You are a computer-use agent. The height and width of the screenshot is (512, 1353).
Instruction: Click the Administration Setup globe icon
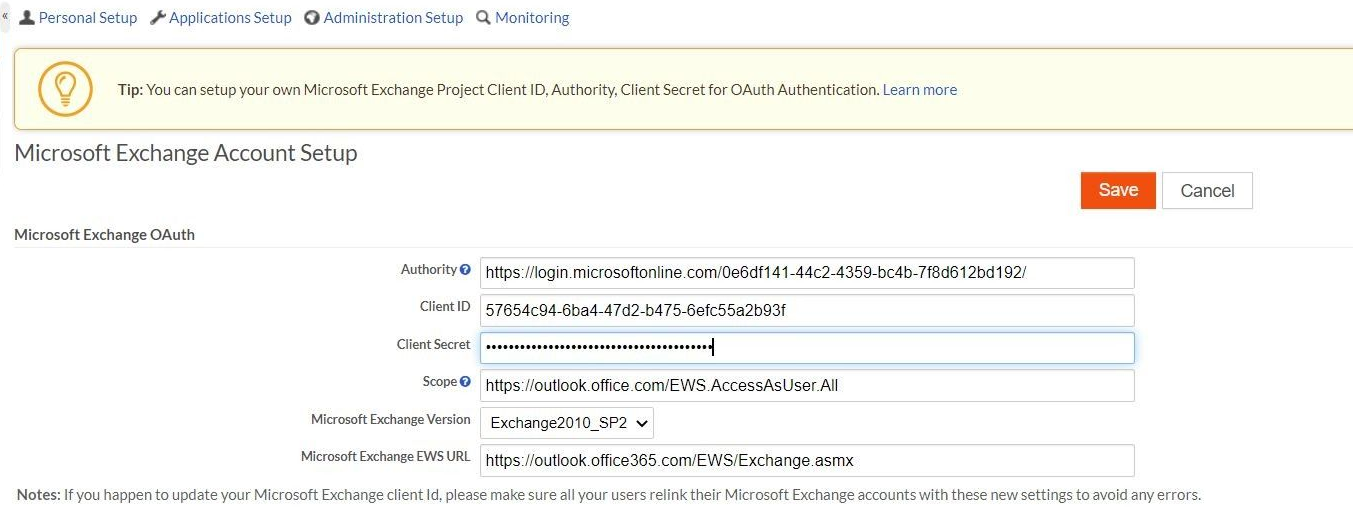click(312, 18)
